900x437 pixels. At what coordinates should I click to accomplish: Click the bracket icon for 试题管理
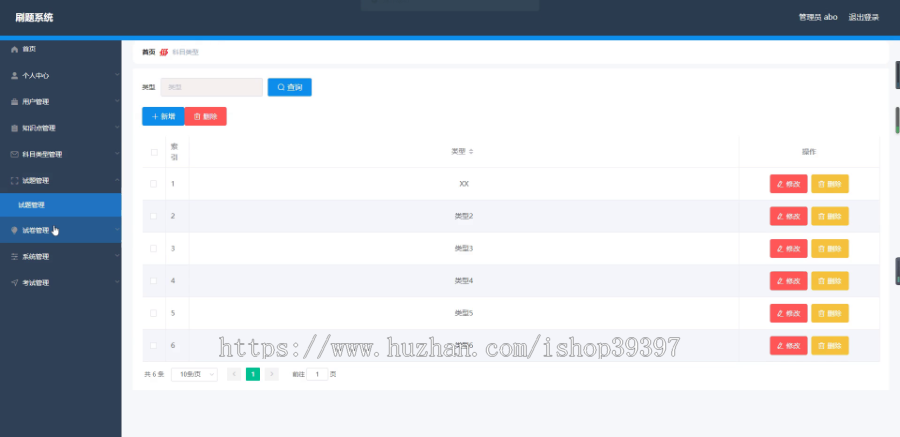click(x=15, y=181)
